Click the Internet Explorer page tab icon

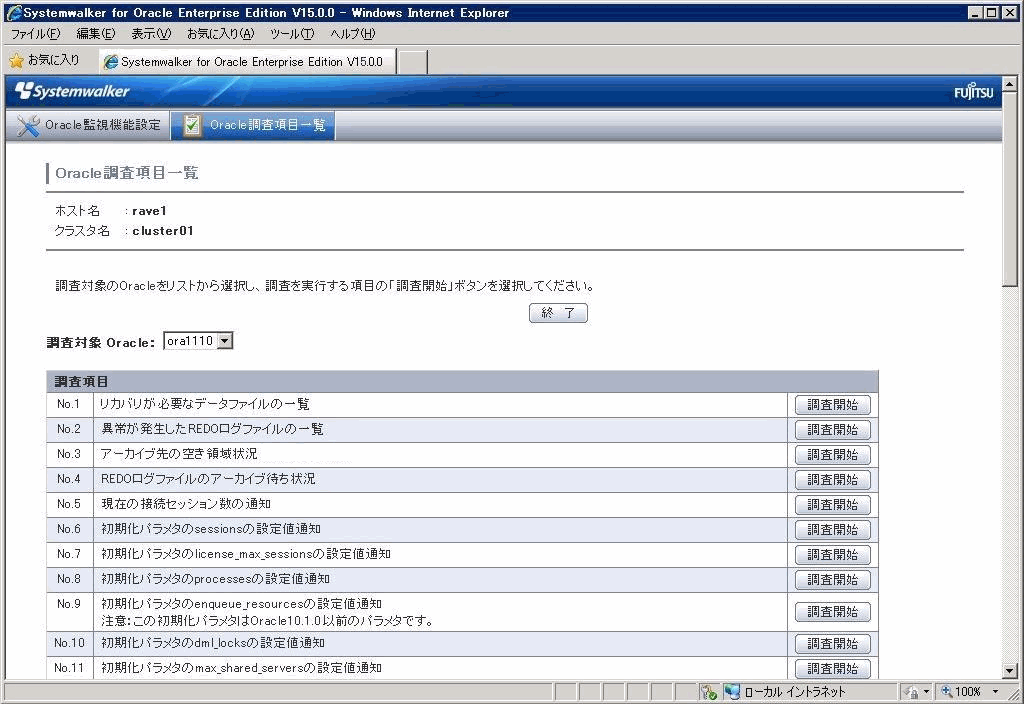tap(111, 61)
